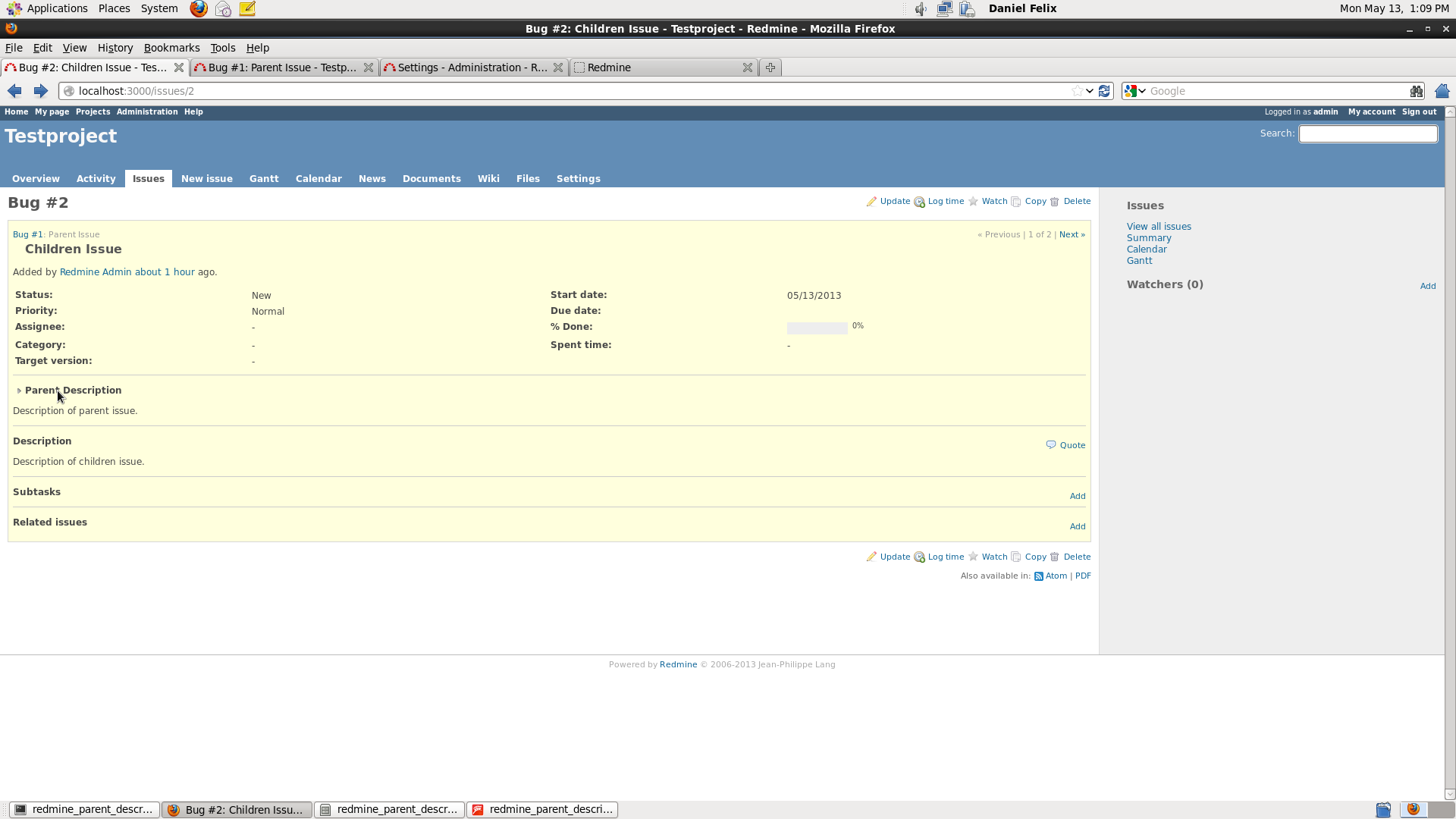Open the URL history dropdown arrow
The height and width of the screenshot is (819, 1456).
tap(1090, 91)
